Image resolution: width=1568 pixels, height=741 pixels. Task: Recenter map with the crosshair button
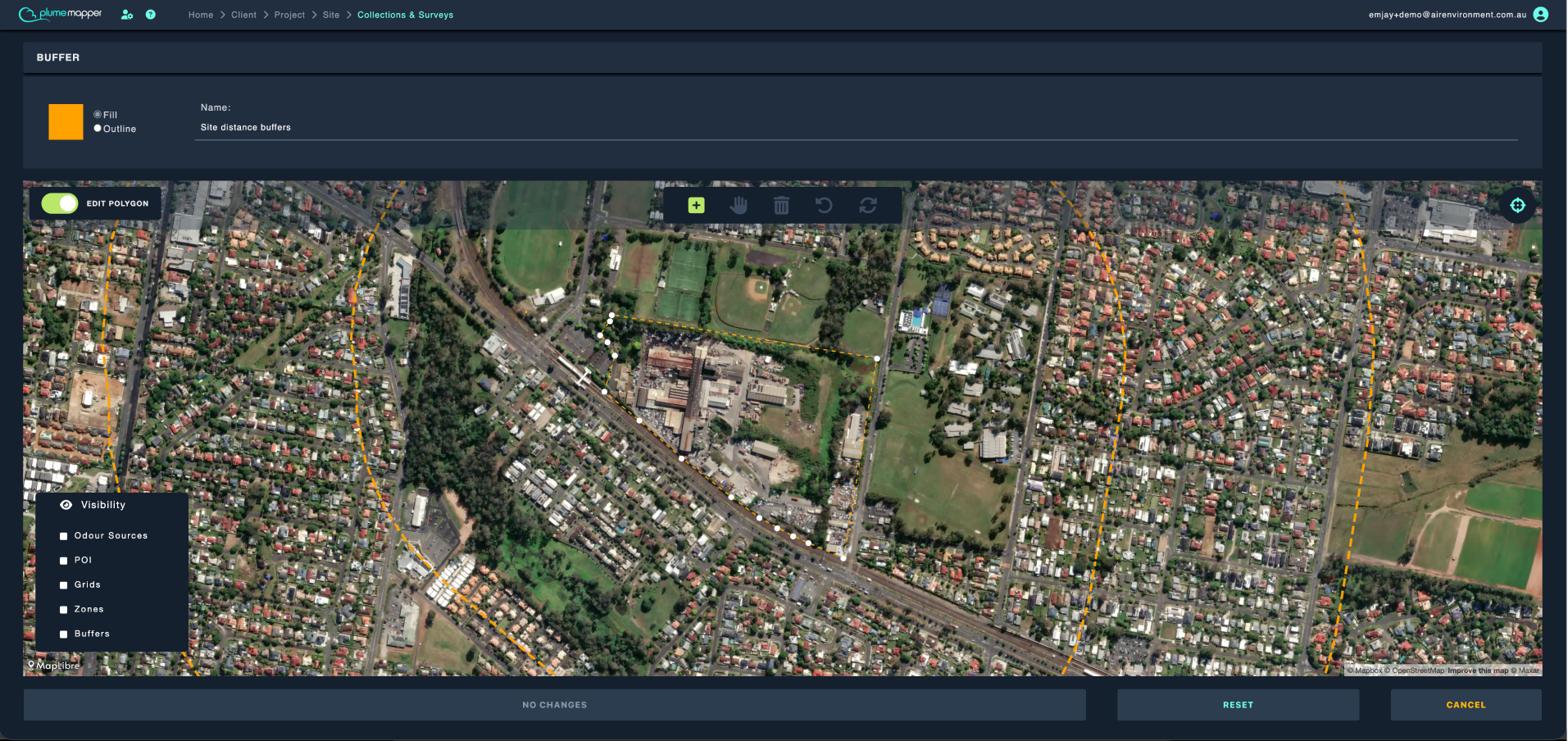[1517, 205]
